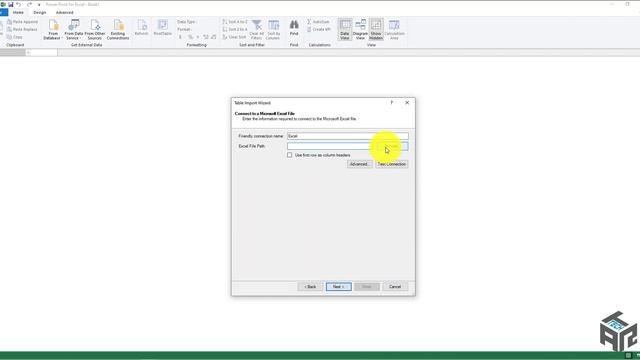Viewport: 640px width, 360px height.
Task: Click the Back button in wizard
Action: (310, 287)
